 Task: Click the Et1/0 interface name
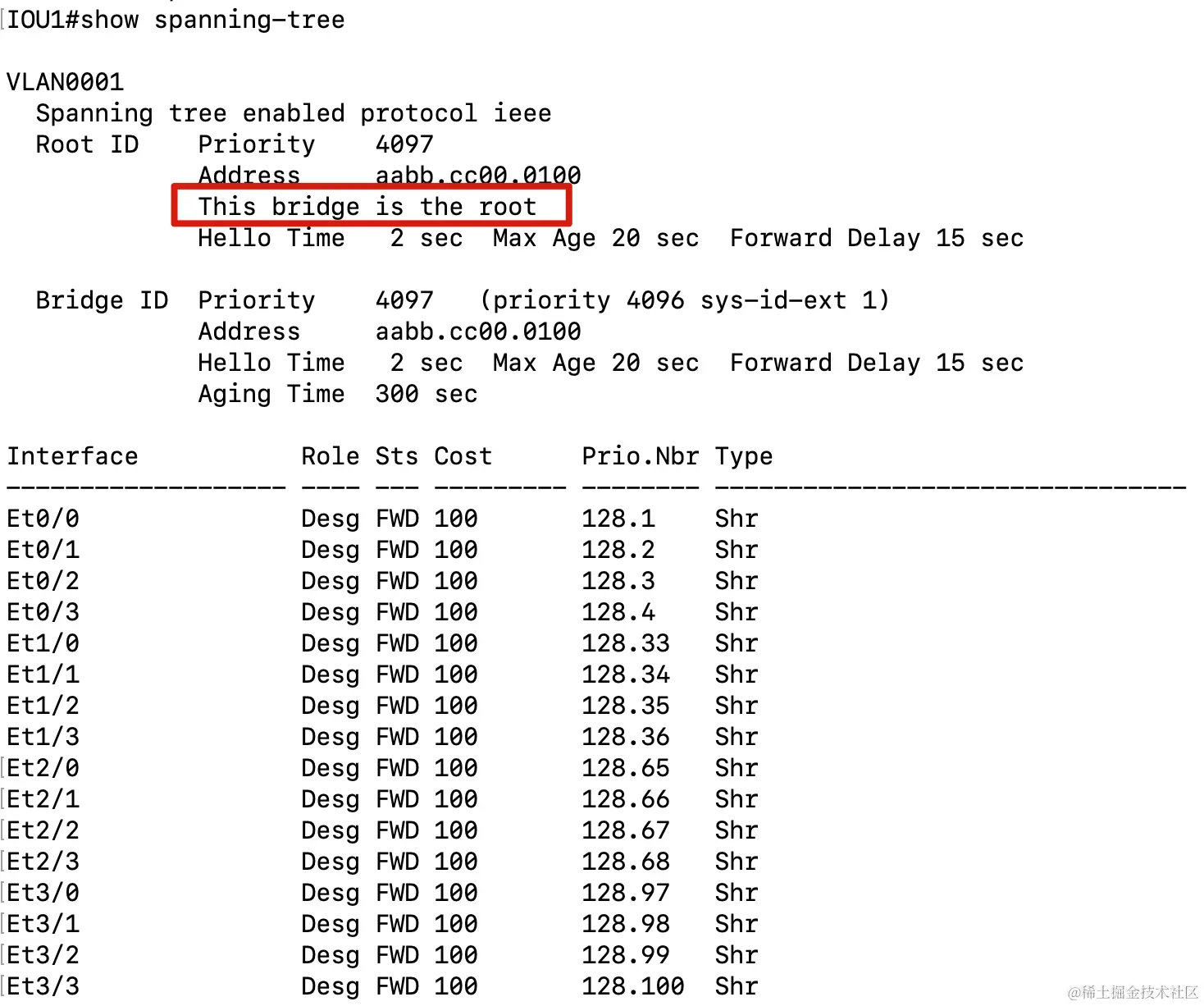click(43, 643)
